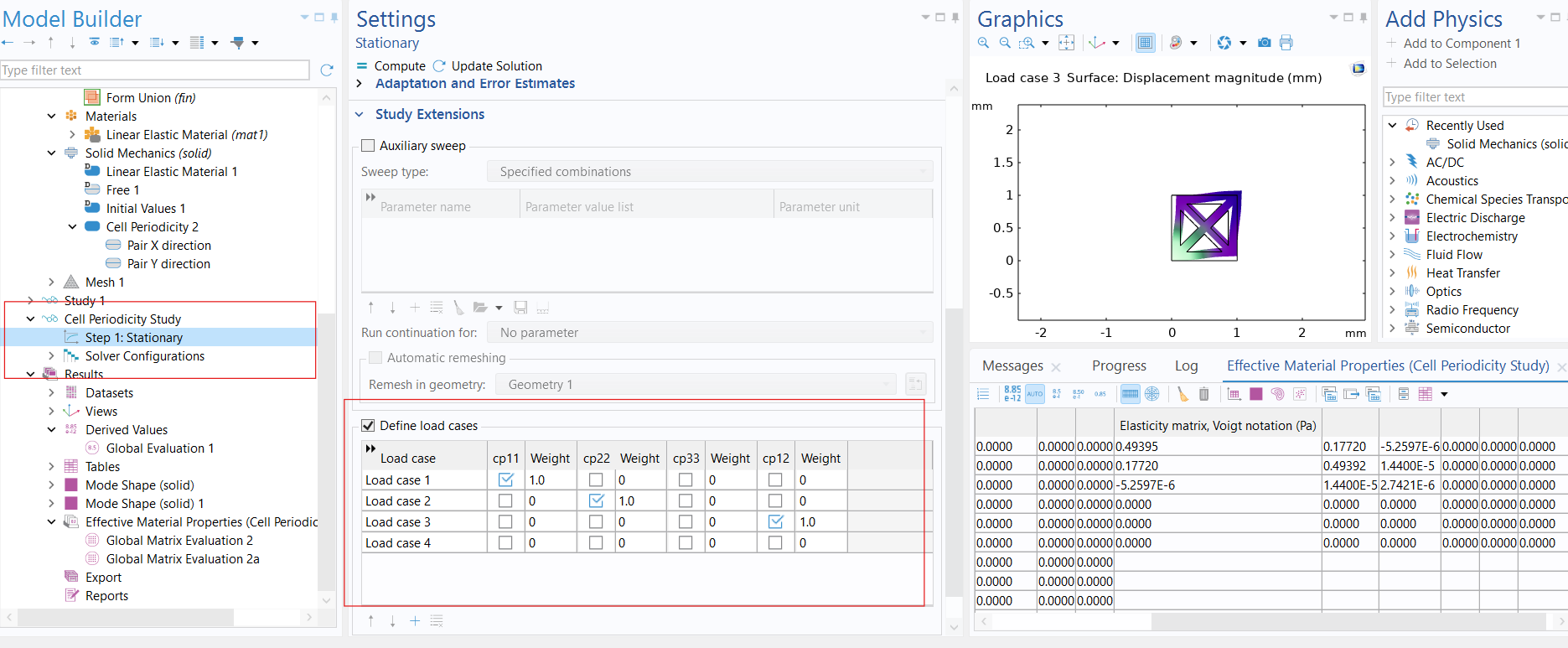1568x648 pixels.
Task: Click the Compute button
Action: (x=391, y=66)
